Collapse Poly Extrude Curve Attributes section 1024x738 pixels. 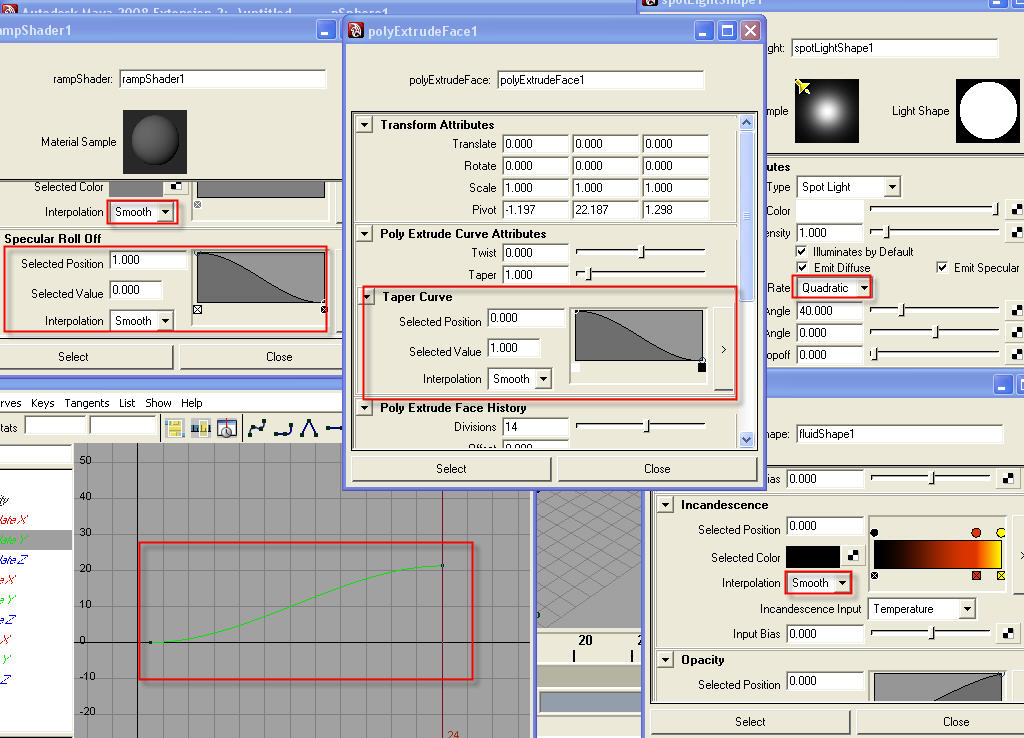point(364,233)
